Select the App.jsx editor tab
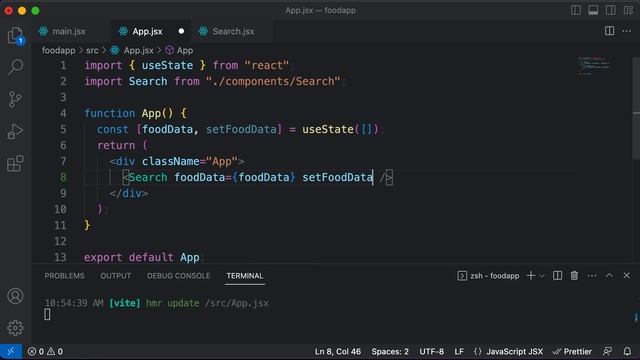The image size is (640, 360). (x=147, y=31)
